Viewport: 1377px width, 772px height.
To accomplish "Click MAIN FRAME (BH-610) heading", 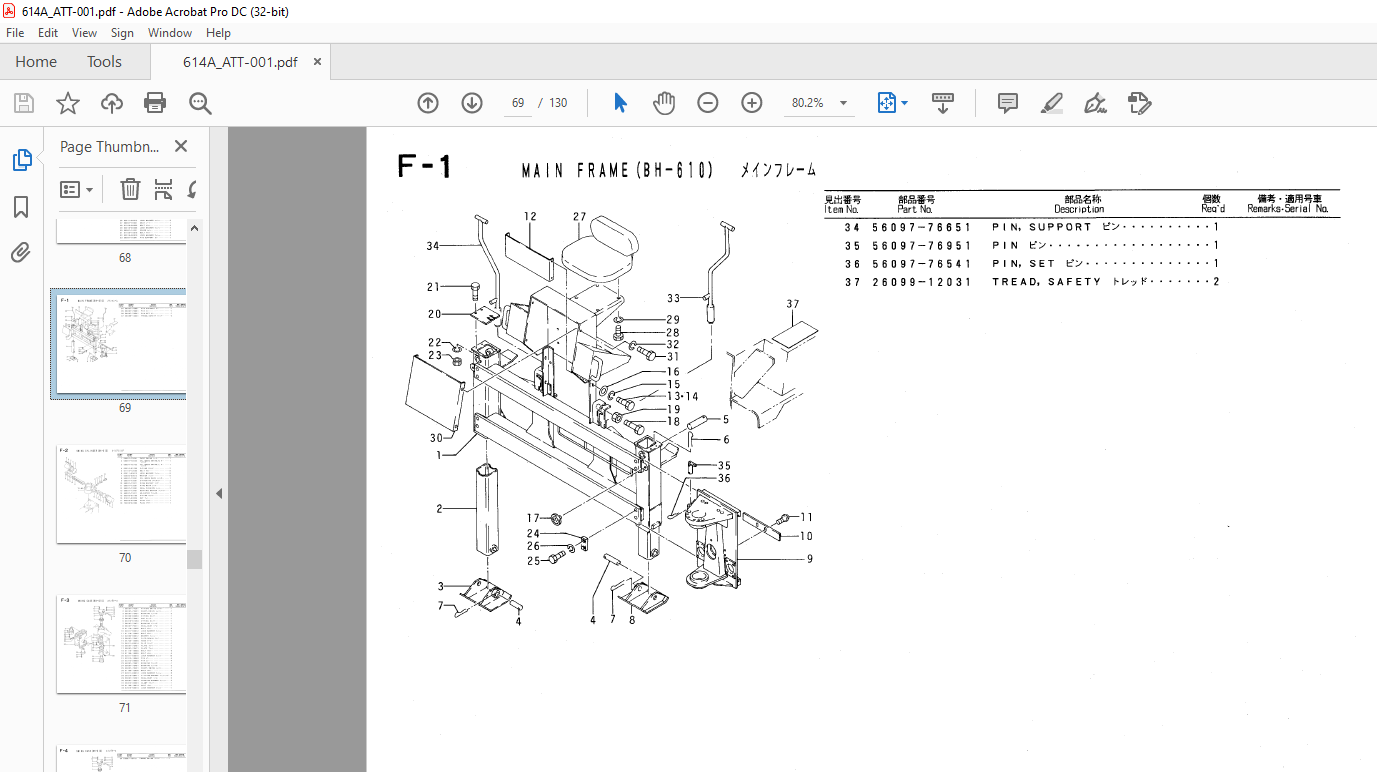I will (618, 171).
